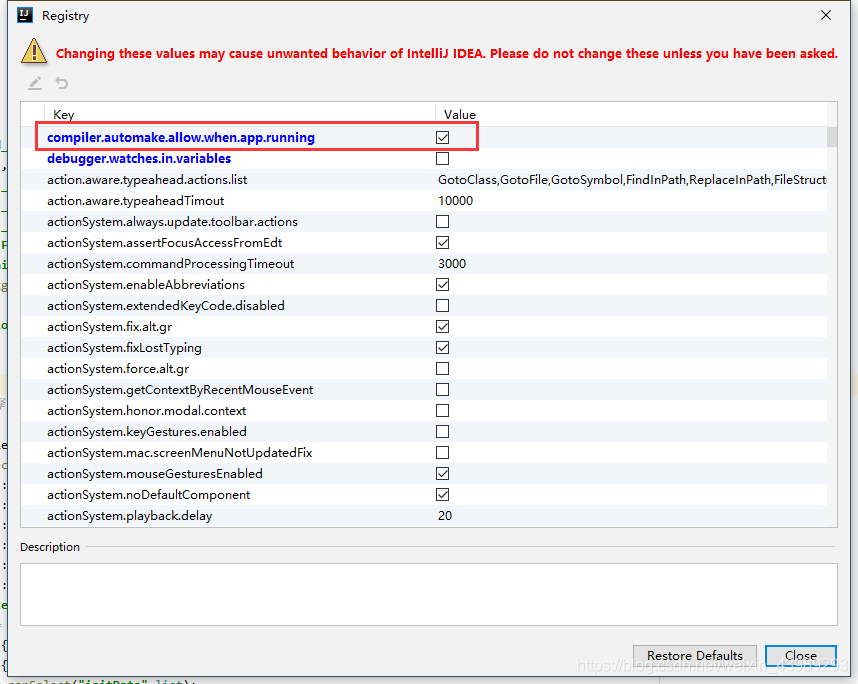Click the Restore Defaults button
The image size is (858, 684).
coord(695,656)
